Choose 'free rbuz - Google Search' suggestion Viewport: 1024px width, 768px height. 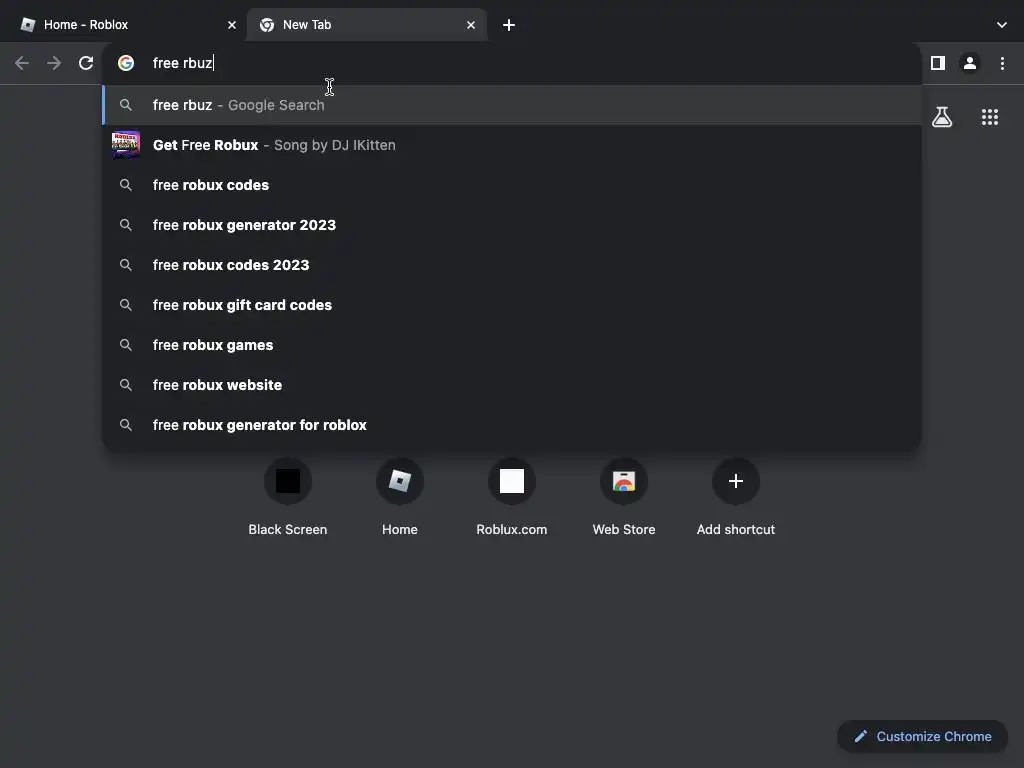(513, 105)
